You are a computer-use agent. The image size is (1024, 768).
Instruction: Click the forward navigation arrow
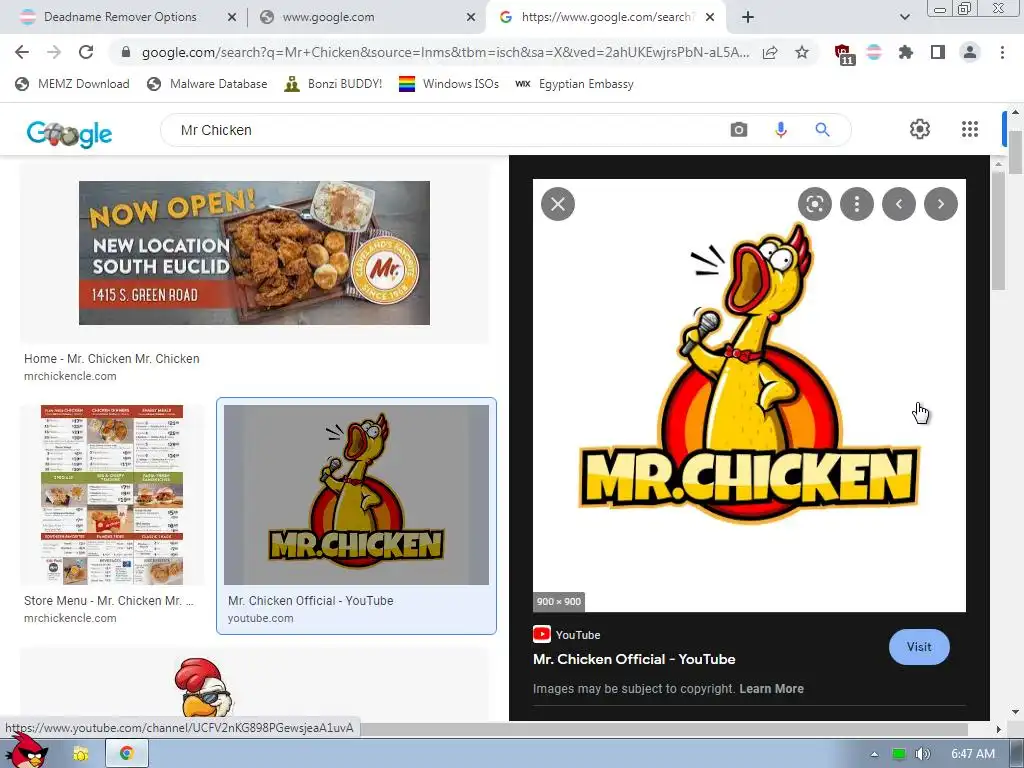54,52
